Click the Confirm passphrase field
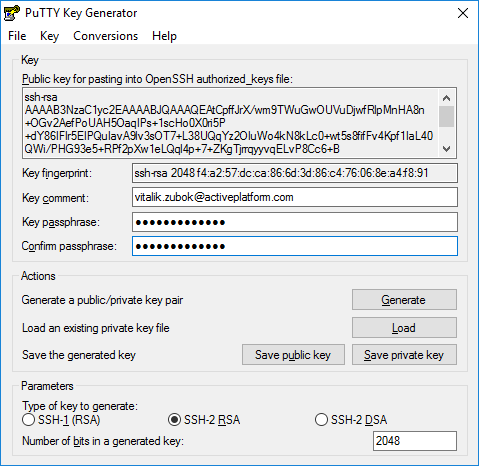Image resolution: width=479 pixels, height=466 pixels. [x=295, y=246]
